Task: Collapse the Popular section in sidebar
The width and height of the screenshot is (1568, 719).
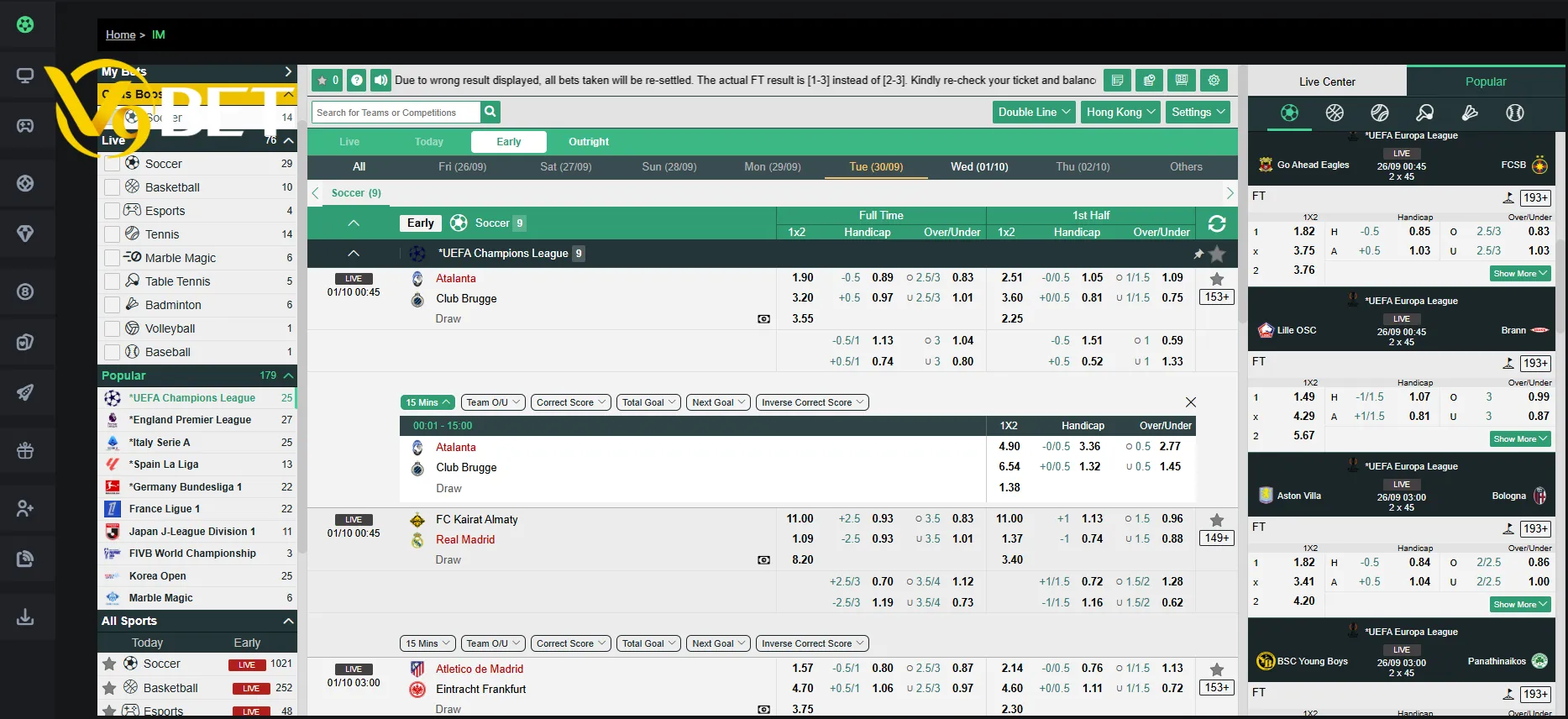Action: [x=288, y=375]
